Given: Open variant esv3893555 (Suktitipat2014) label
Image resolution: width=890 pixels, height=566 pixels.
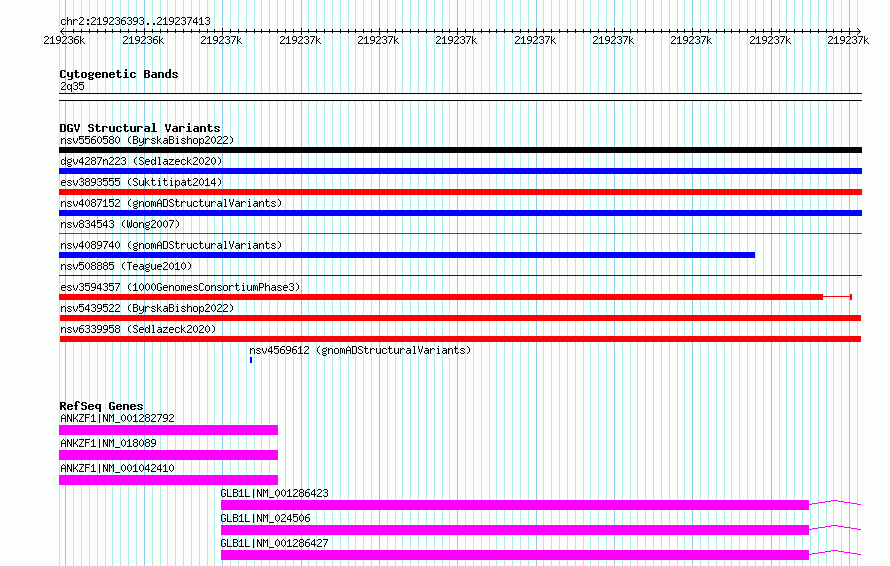Looking at the screenshot, I should pos(141,182).
